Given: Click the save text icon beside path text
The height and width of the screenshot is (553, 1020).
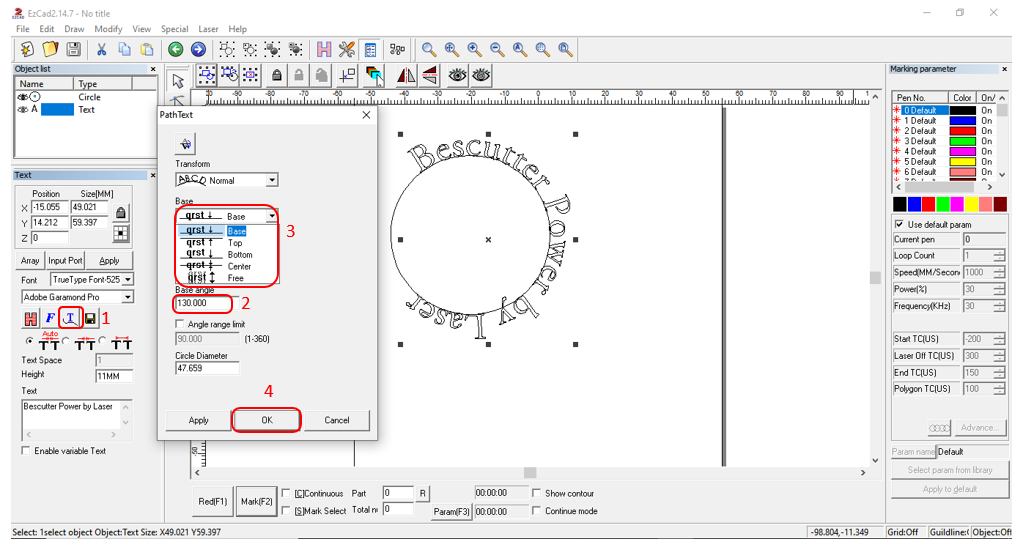Looking at the screenshot, I should [x=90, y=318].
